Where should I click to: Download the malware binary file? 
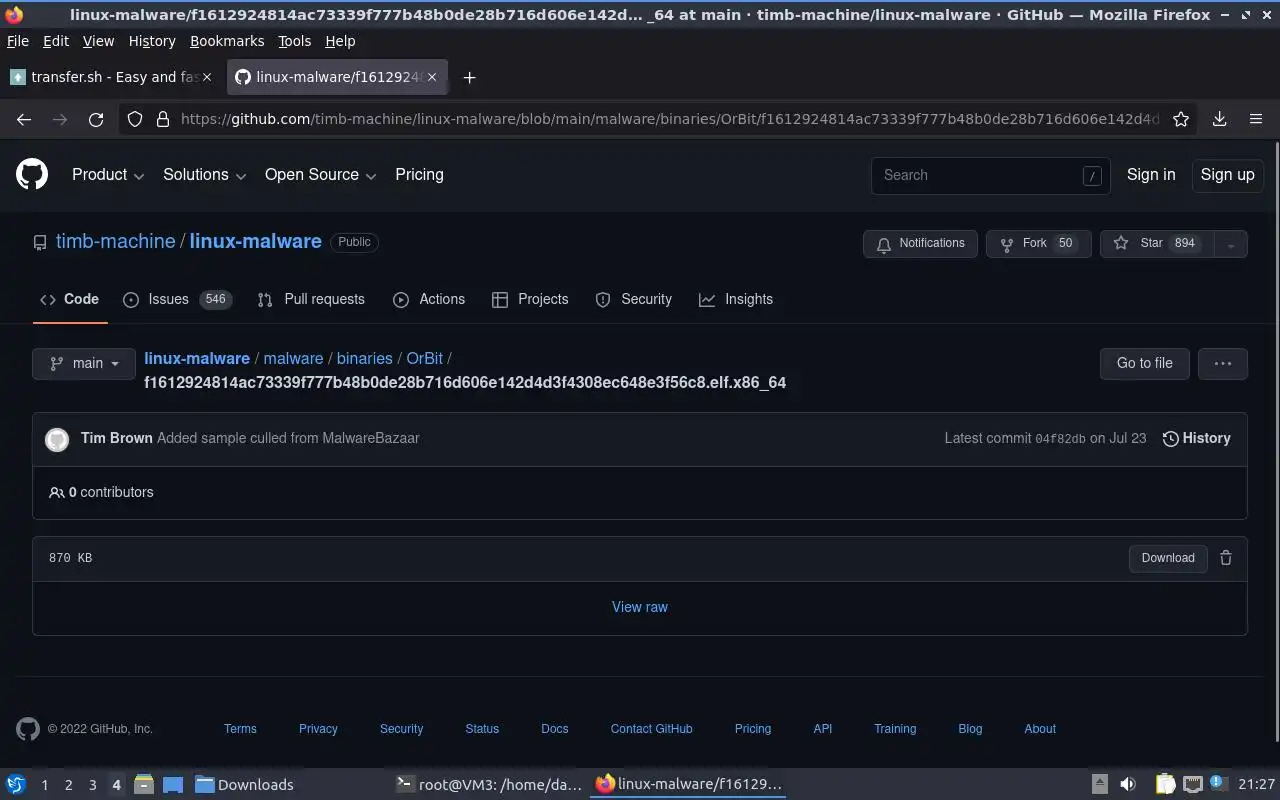pyautogui.click(x=1168, y=558)
